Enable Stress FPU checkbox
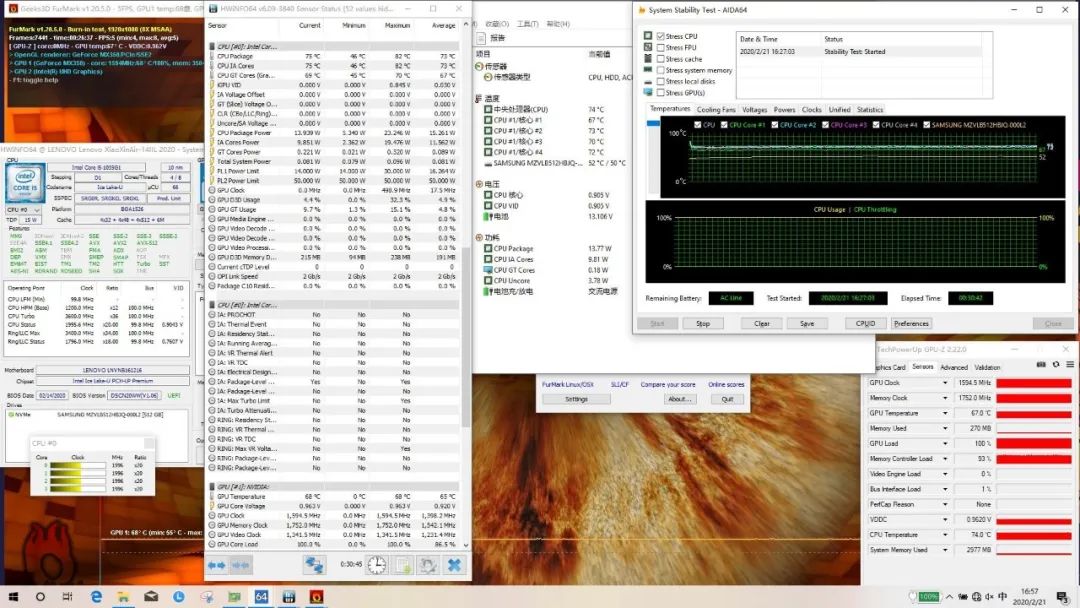The width and height of the screenshot is (1080, 608). [661, 47]
